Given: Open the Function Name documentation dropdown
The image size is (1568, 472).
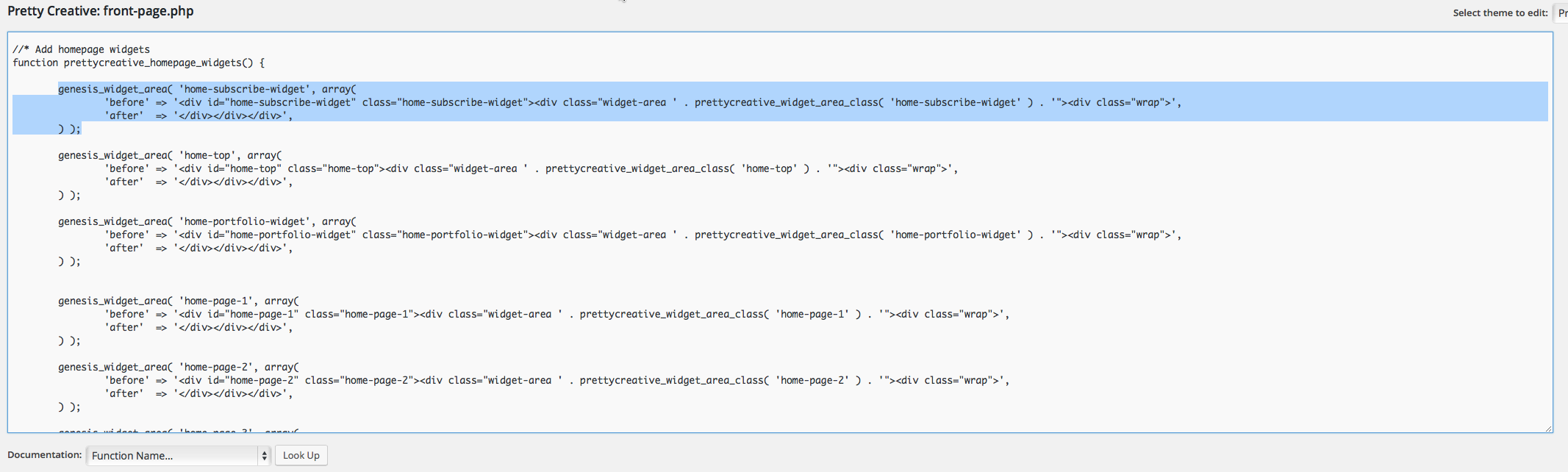Looking at the screenshot, I should pyautogui.click(x=179, y=456).
